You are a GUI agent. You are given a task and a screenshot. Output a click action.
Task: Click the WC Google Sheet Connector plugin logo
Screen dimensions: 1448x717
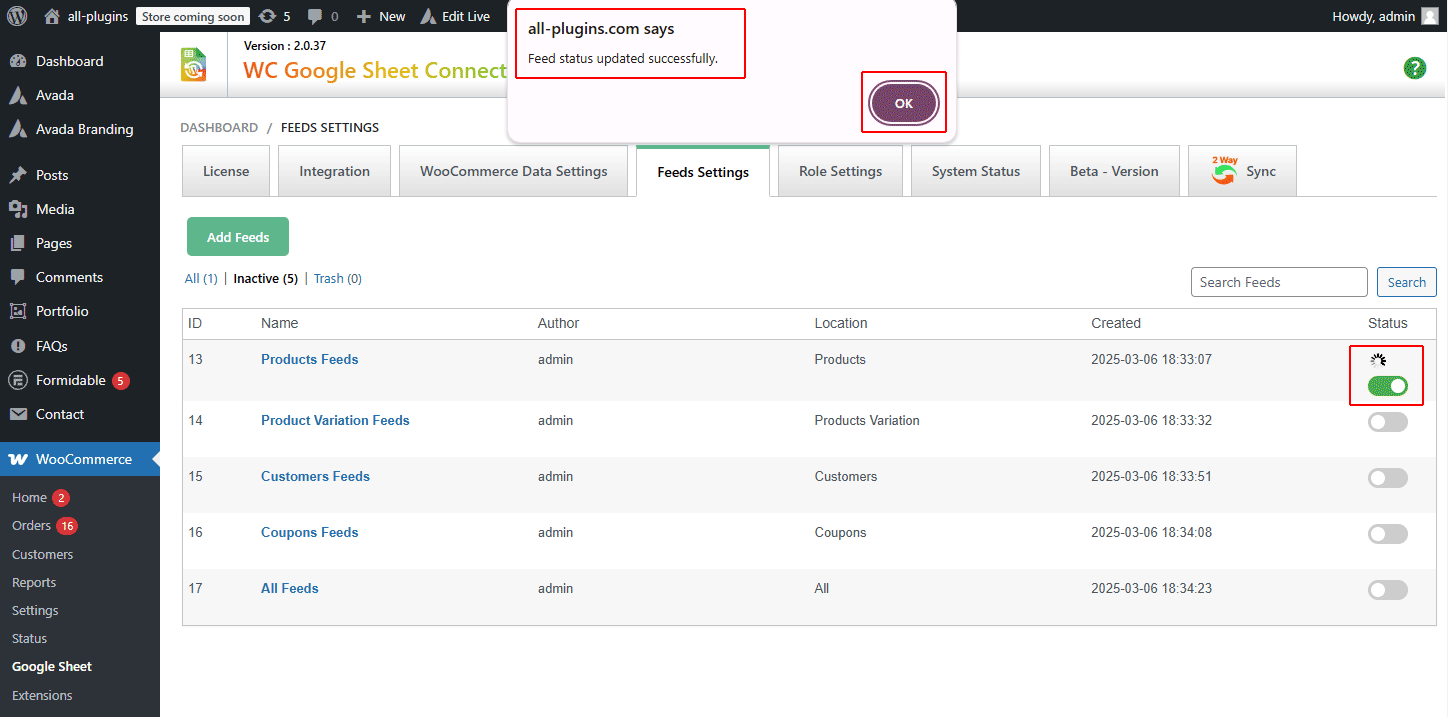[193, 63]
